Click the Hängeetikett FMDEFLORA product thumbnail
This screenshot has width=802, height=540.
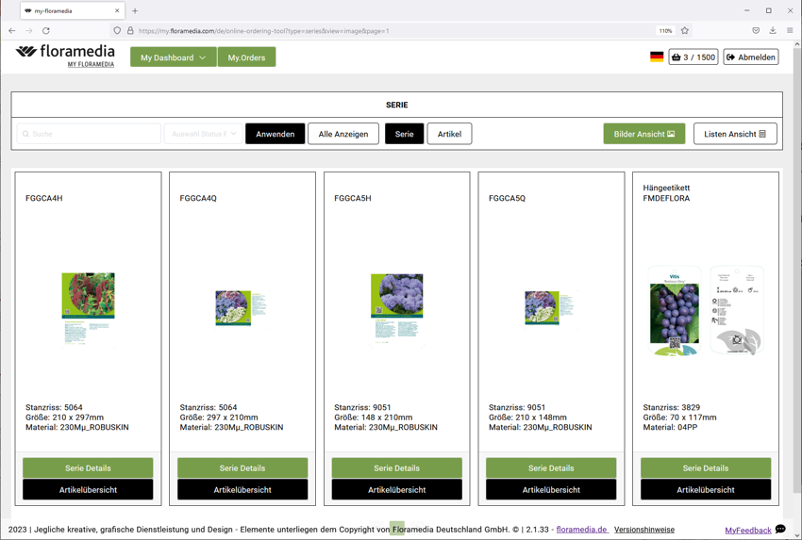(705, 310)
